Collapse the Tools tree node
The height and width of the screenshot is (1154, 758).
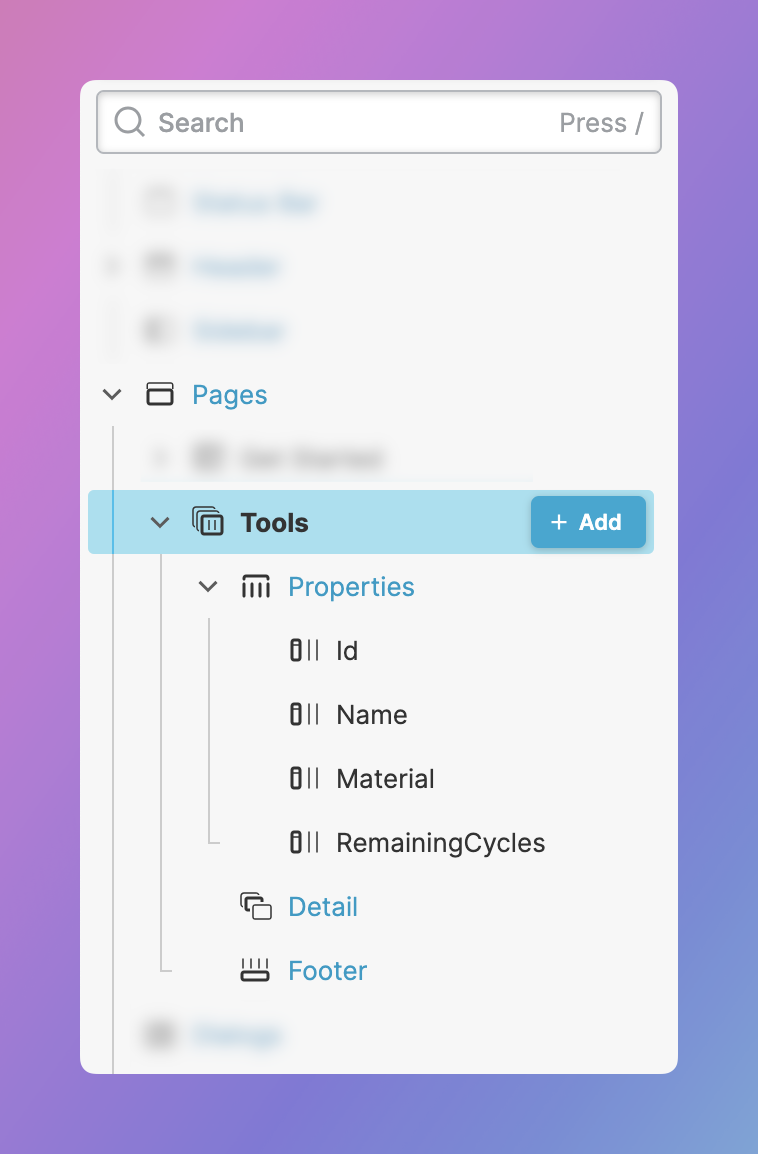[160, 522]
